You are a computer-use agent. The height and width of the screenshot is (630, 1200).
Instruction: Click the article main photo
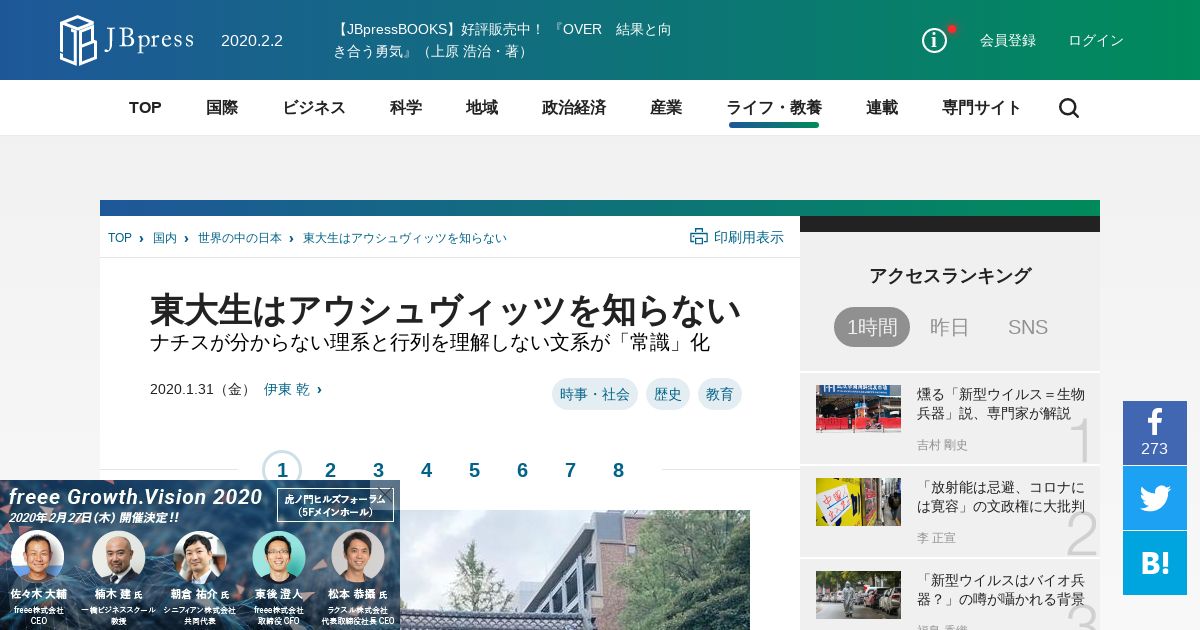click(x=575, y=570)
